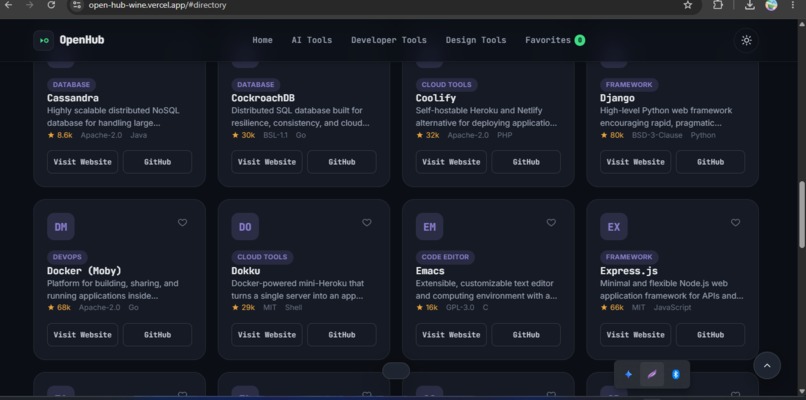The width and height of the screenshot is (806, 400).
Task: Favorite the Docker (Moby) card heart
Action: (x=182, y=223)
